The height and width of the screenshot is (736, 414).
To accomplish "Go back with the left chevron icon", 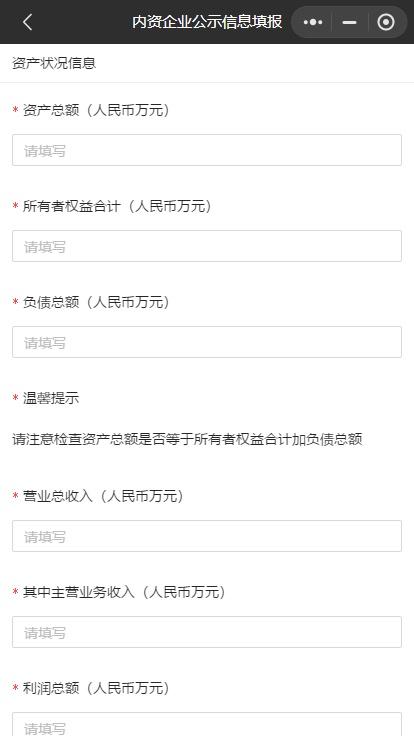I will 27,22.
